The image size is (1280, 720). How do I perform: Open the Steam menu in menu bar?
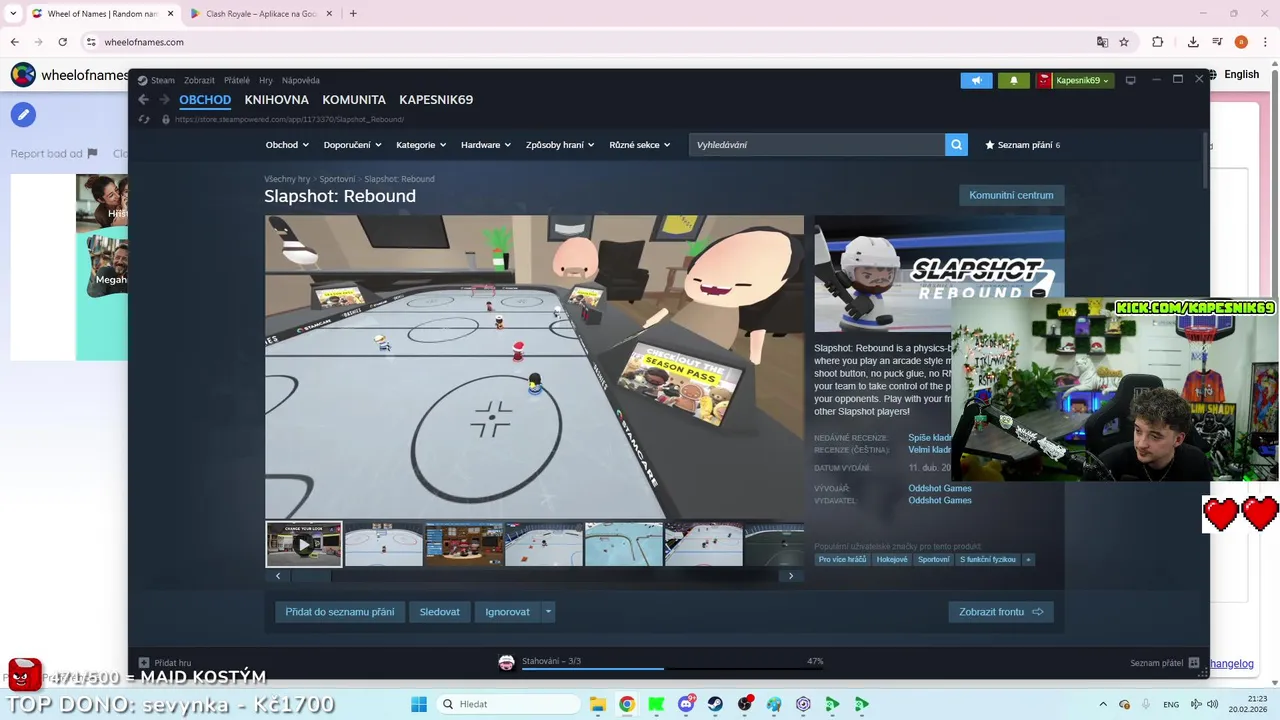pos(163,80)
